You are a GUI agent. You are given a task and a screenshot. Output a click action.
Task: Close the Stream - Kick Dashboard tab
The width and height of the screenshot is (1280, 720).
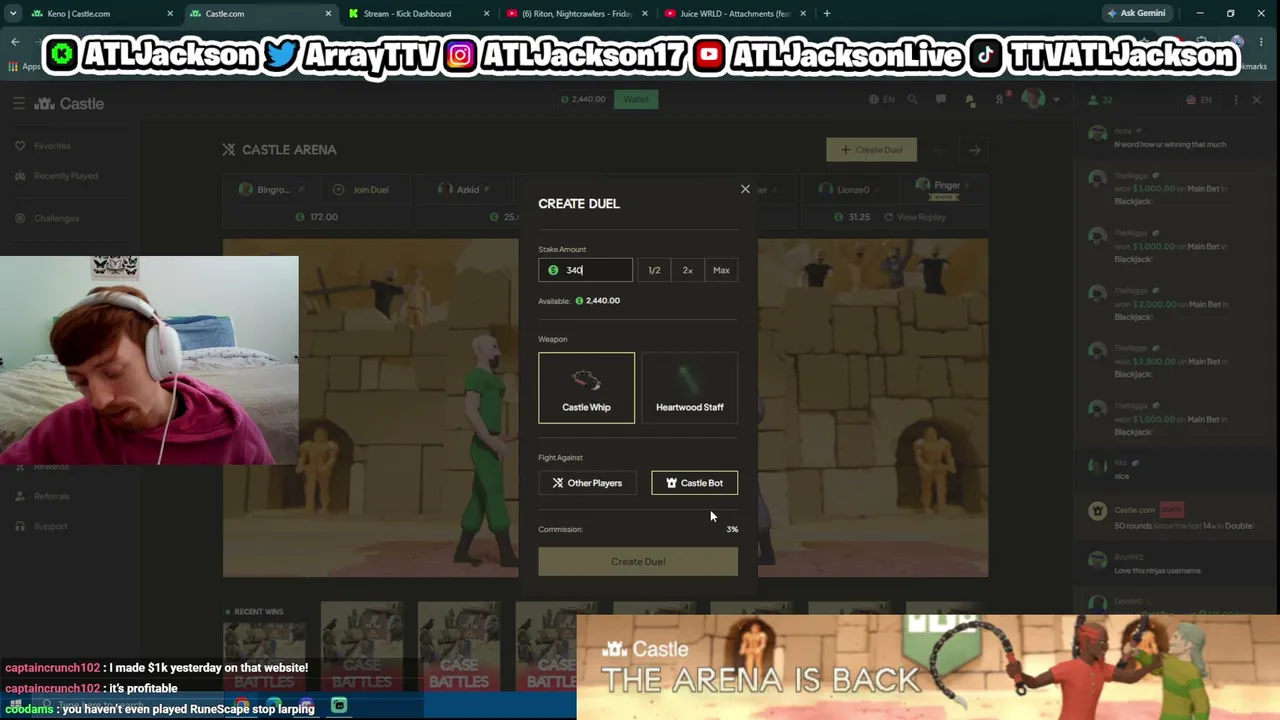(487, 14)
